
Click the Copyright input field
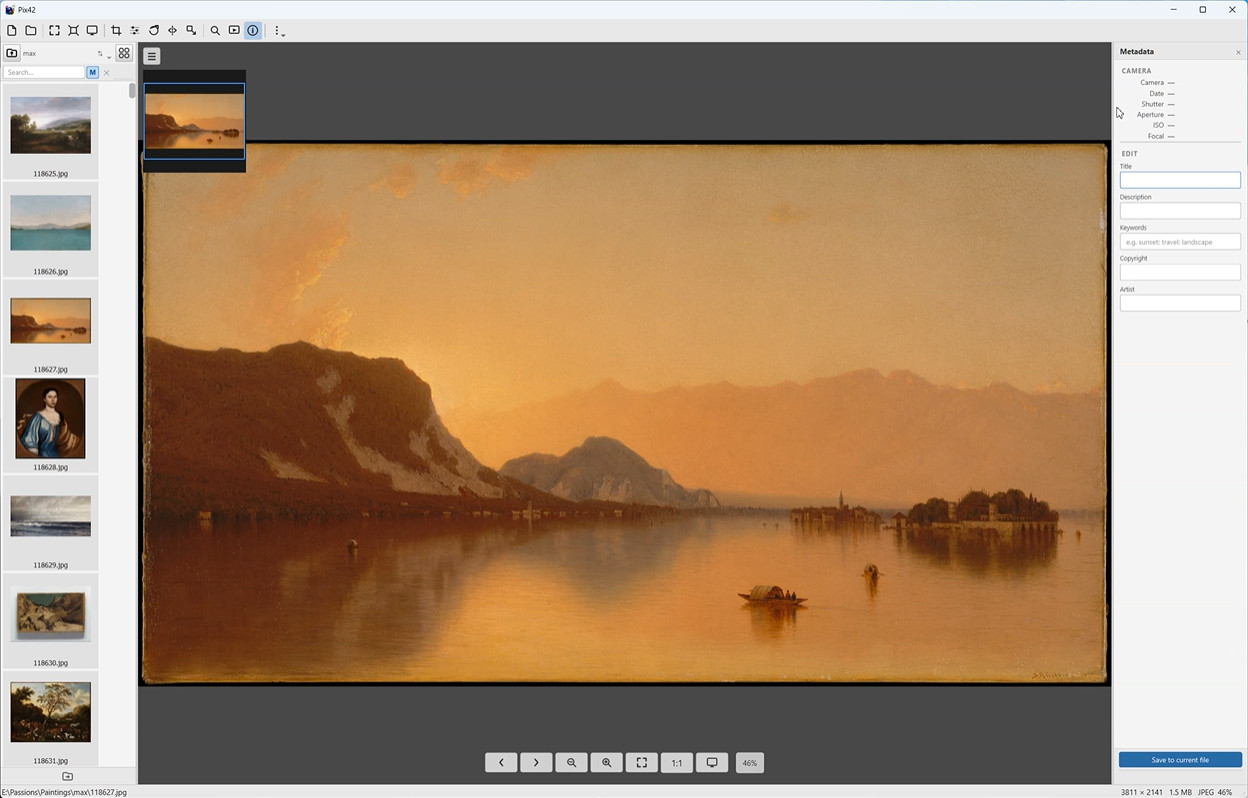click(x=1180, y=272)
